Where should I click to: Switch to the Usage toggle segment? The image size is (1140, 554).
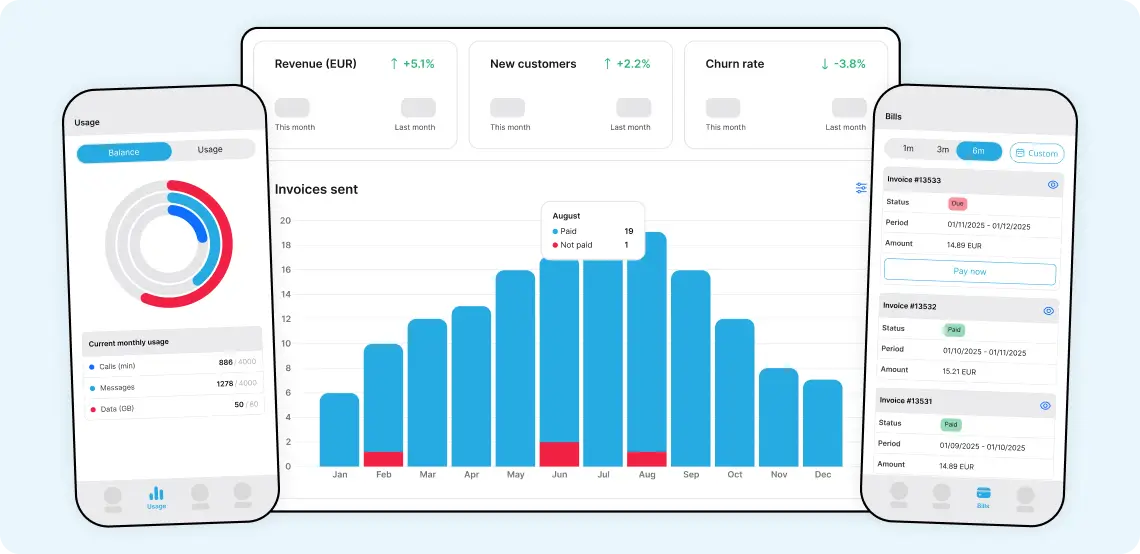pos(210,150)
